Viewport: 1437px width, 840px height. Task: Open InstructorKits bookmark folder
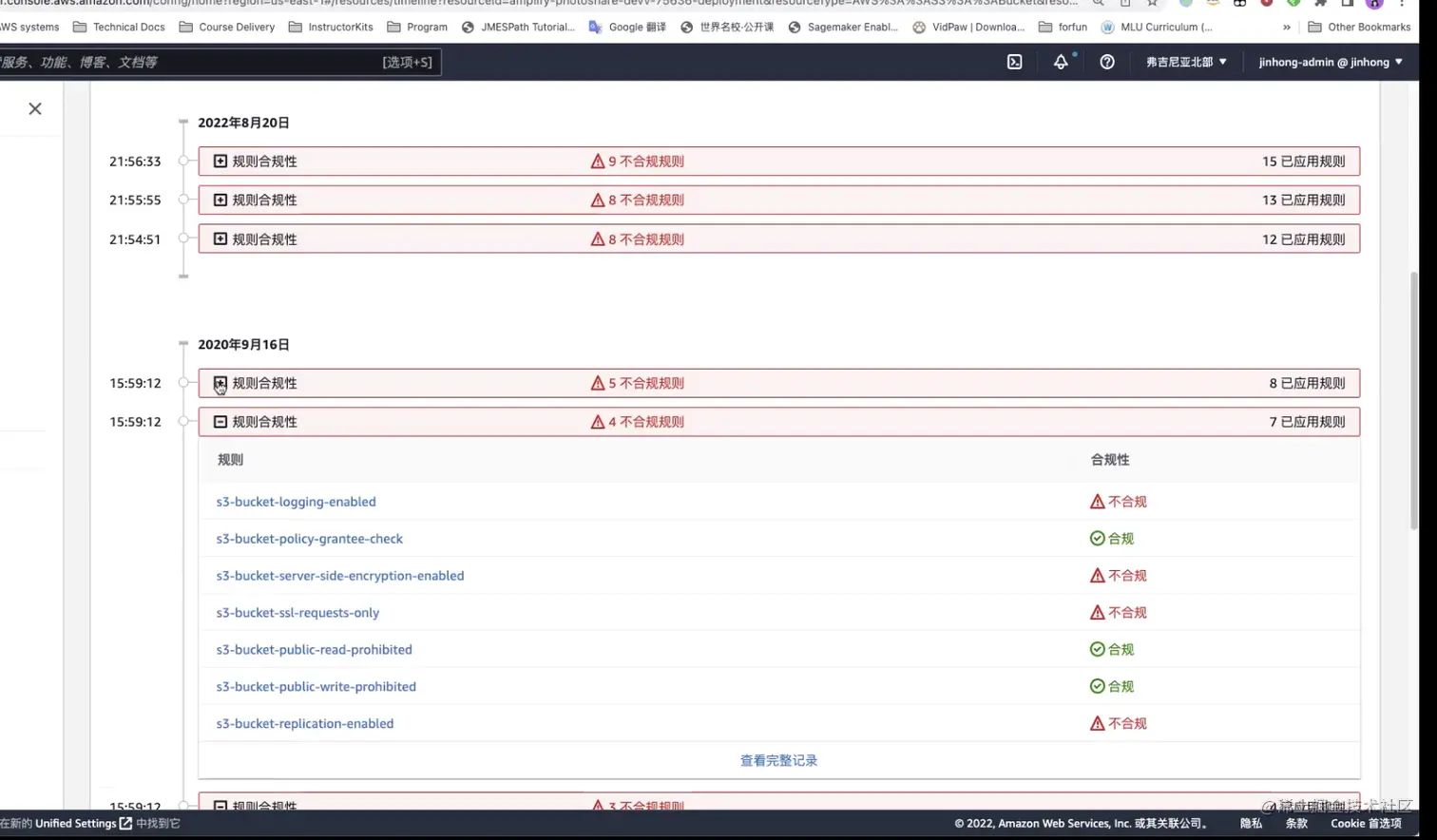(x=331, y=27)
